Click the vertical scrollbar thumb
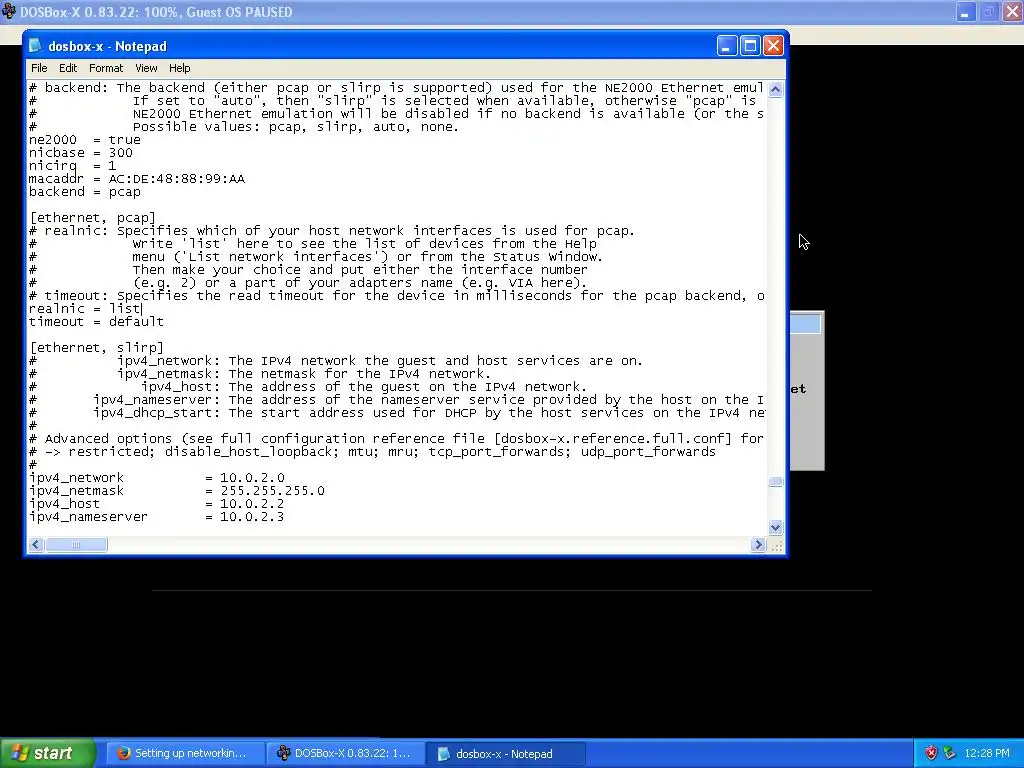Viewport: 1024px width, 768px height. pos(775,481)
